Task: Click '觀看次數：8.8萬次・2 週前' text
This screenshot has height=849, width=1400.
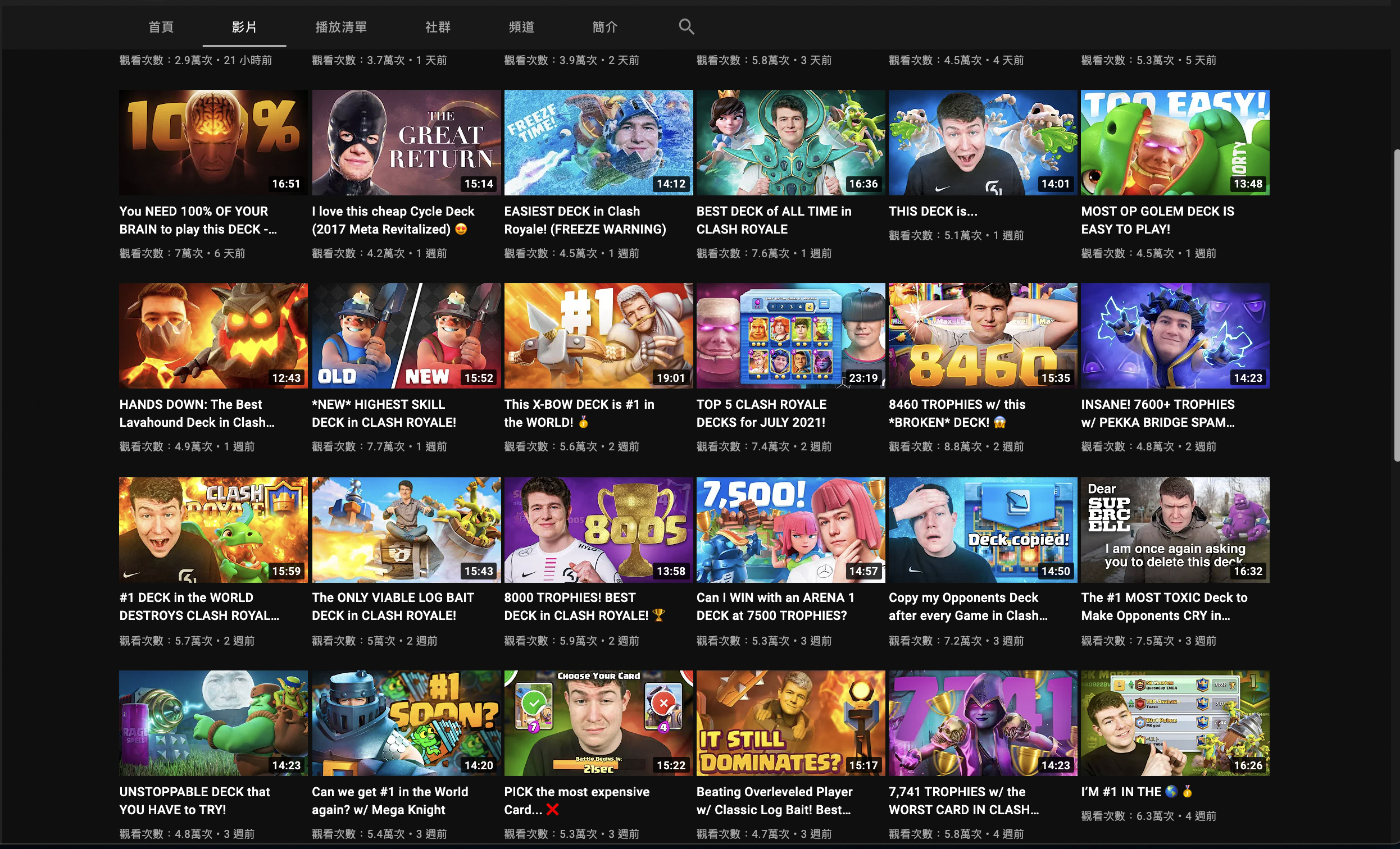Action: click(956, 446)
